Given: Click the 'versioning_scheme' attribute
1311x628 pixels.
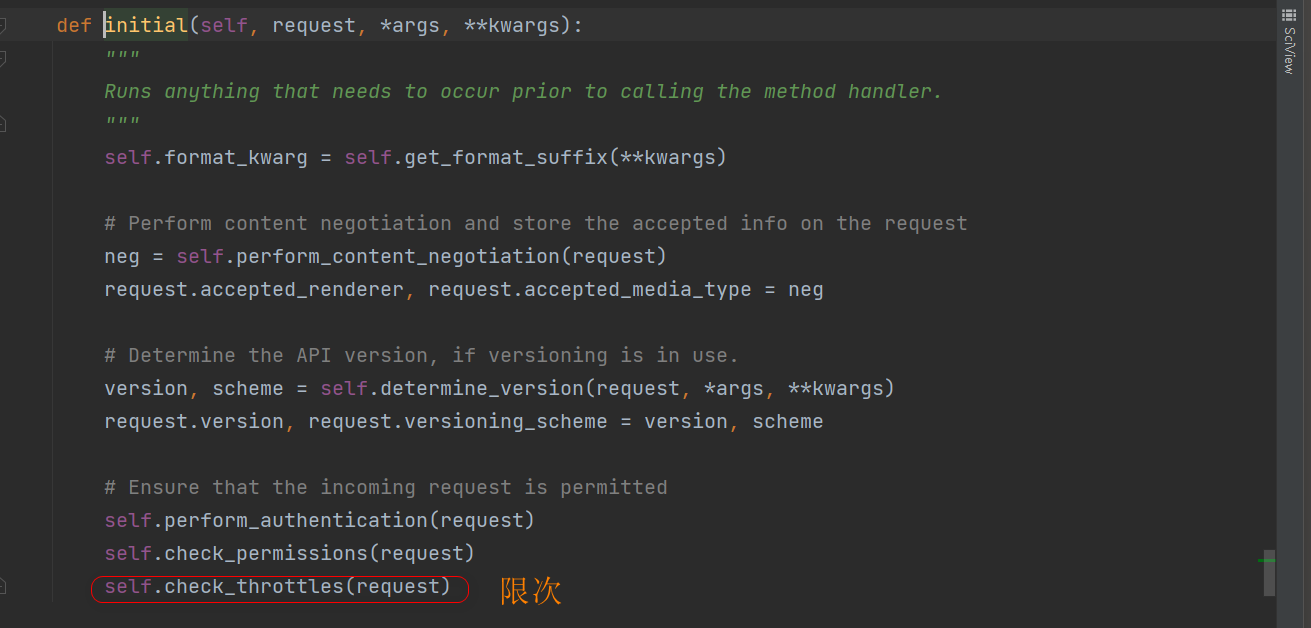Looking at the screenshot, I should tap(506, 421).
